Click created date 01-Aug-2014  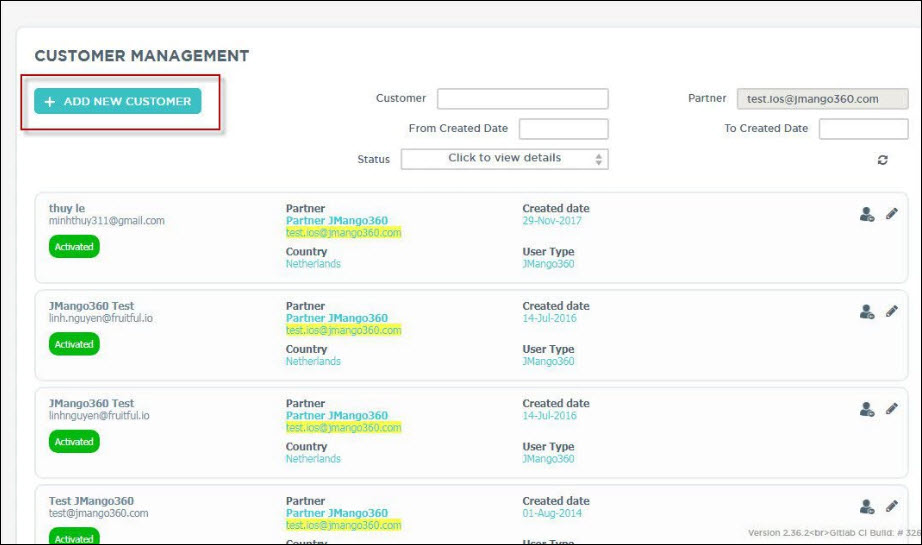click(x=552, y=513)
